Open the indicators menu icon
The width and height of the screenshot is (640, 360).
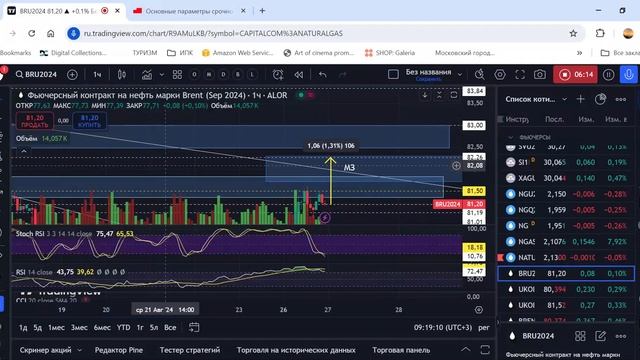click(x=147, y=74)
